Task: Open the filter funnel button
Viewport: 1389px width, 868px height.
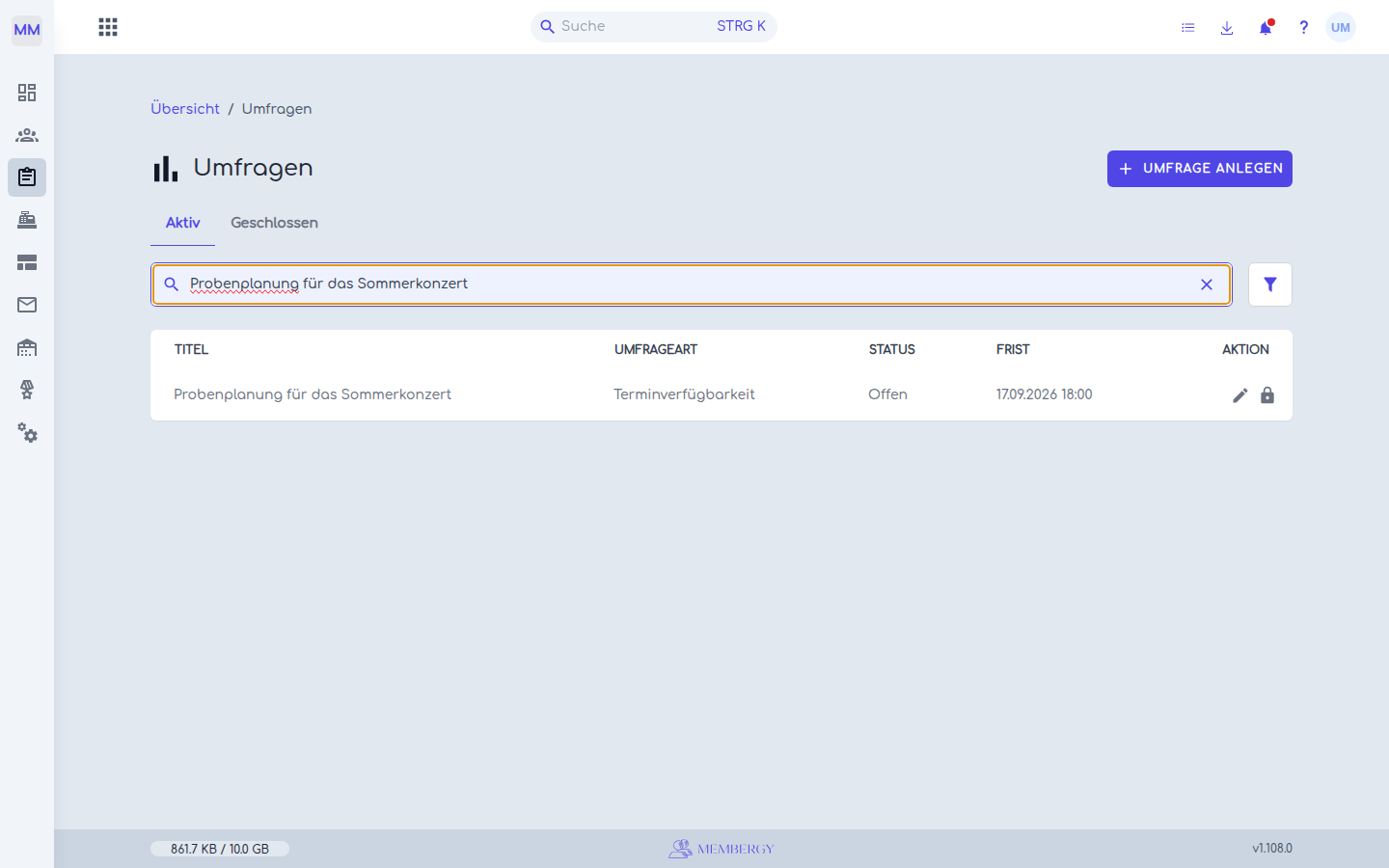Action: click(x=1270, y=285)
